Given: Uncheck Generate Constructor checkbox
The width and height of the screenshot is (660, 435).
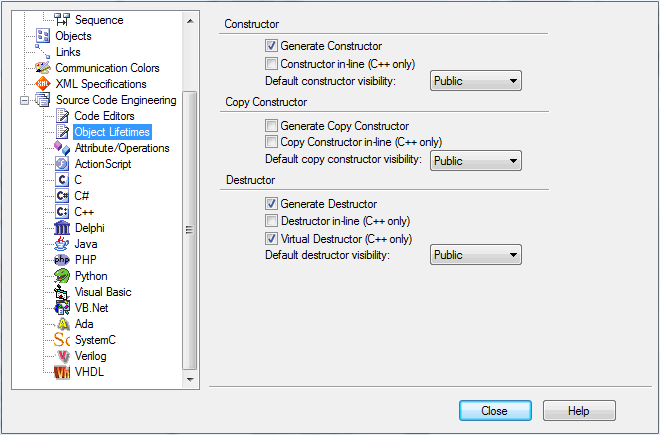Looking at the screenshot, I should click(271, 45).
